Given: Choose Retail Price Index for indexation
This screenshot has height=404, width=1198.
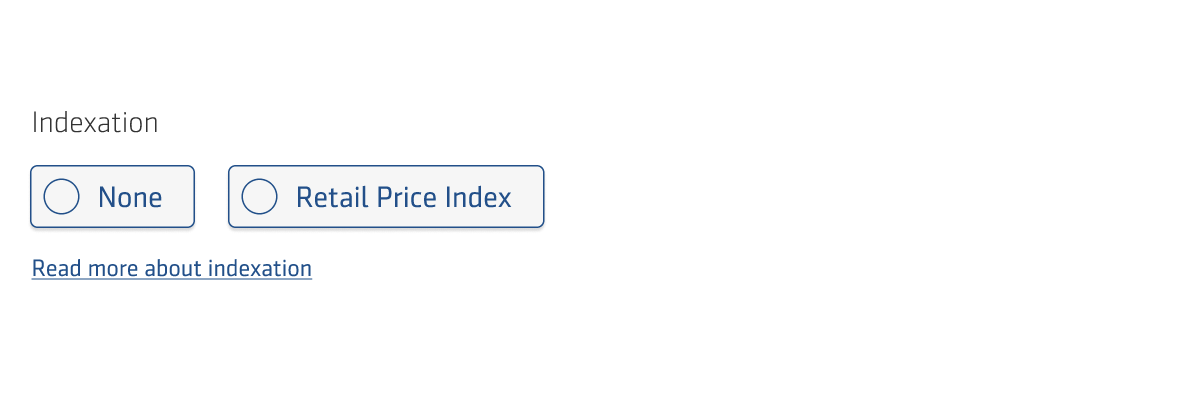Looking at the screenshot, I should coord(386,197).
